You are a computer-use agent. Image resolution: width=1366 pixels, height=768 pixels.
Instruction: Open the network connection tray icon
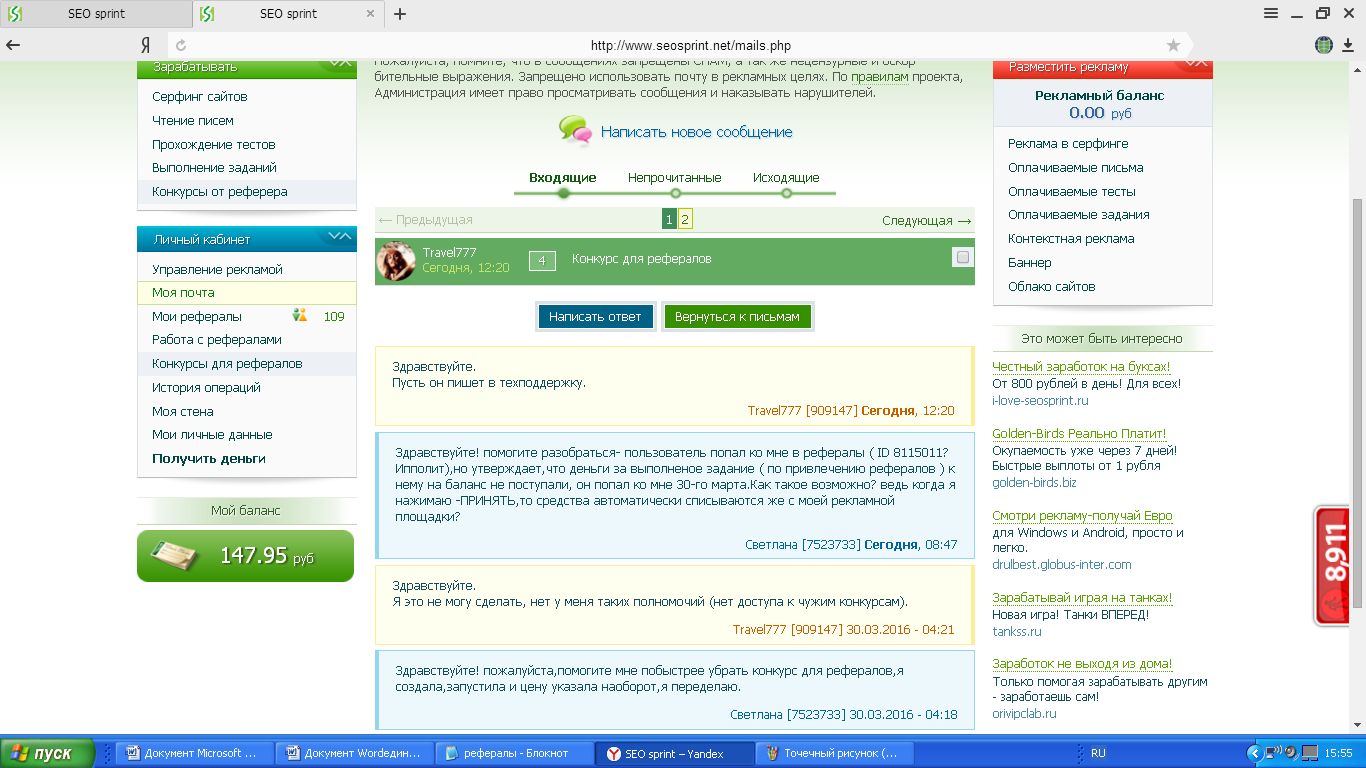coord(1273,753)
